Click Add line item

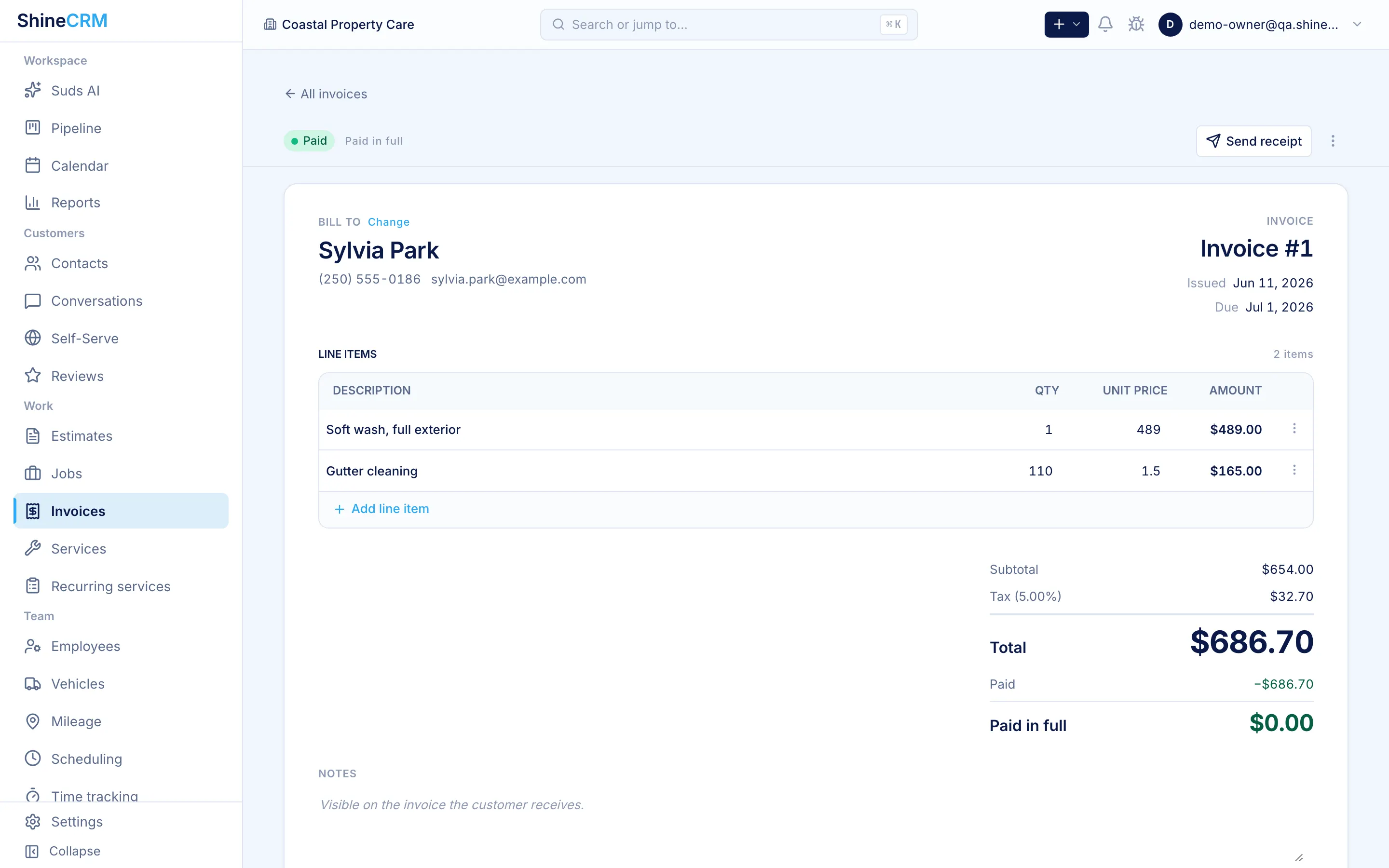[x=381, y=509]
